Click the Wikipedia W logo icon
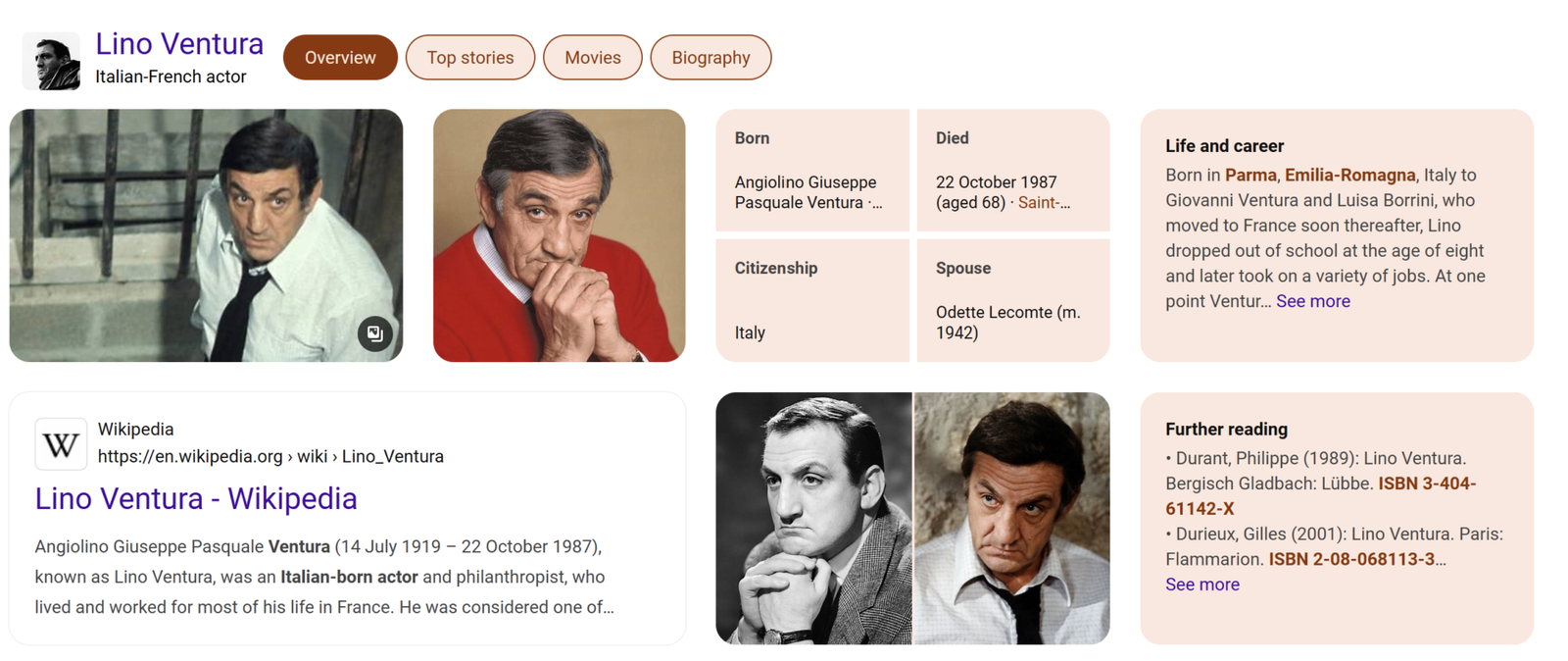The image size is (1568, 661). (61, 444)
